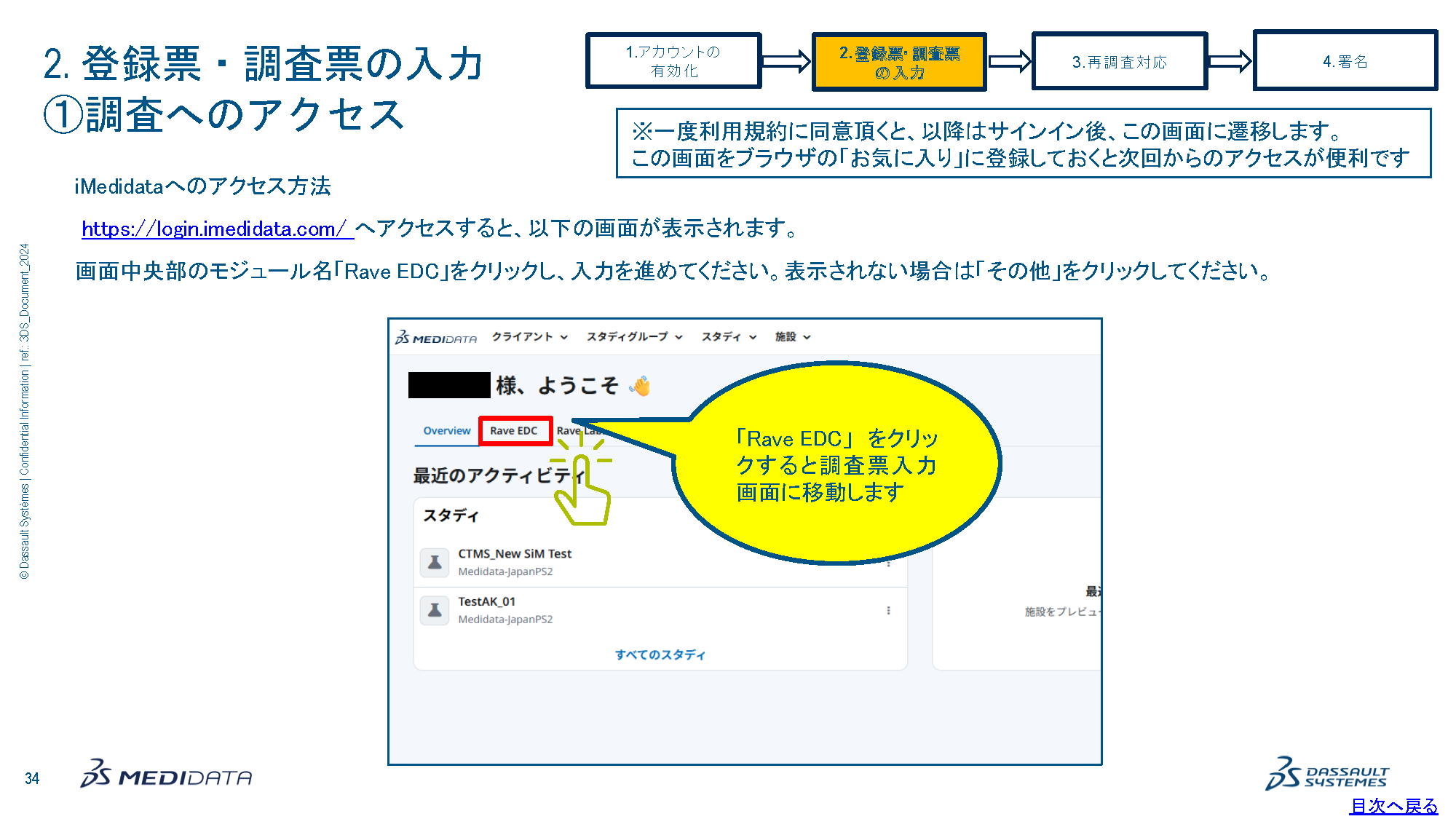1456x819 pixels.
Task: Click the Dassault Systemes logo at the bottom right
Action: (1328, 774)
